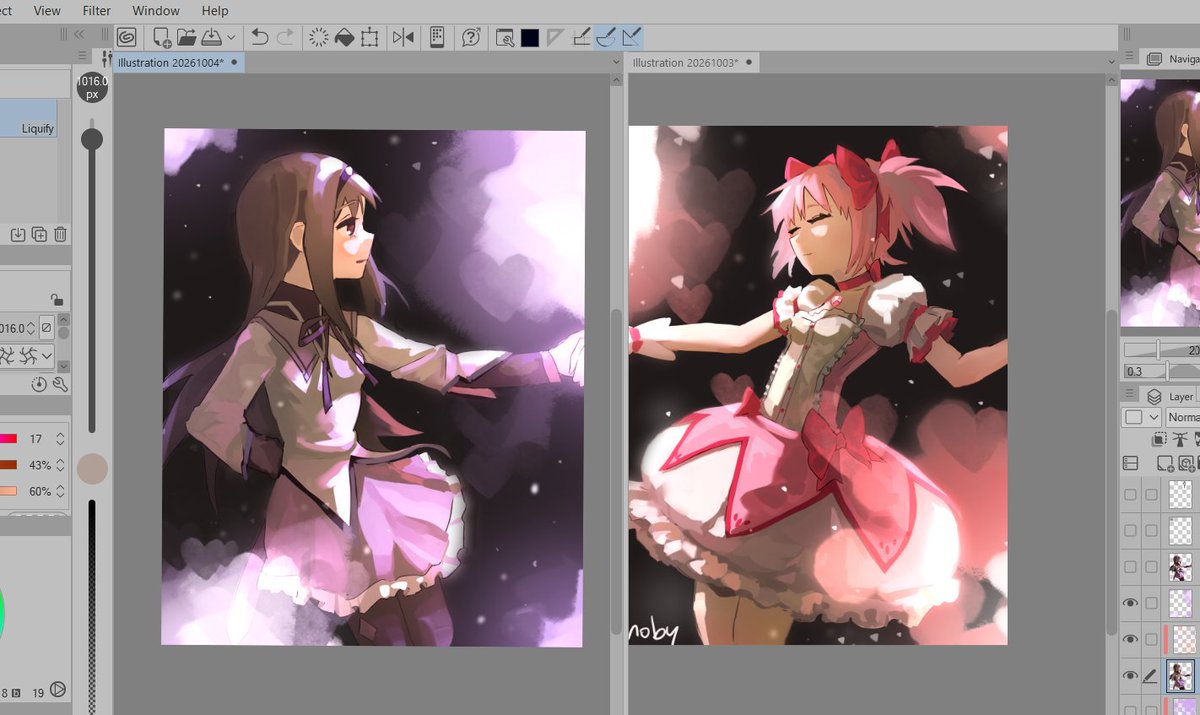
Task: Show the hidden third layer in the layer list
Action: click(x=1131, y=566)
